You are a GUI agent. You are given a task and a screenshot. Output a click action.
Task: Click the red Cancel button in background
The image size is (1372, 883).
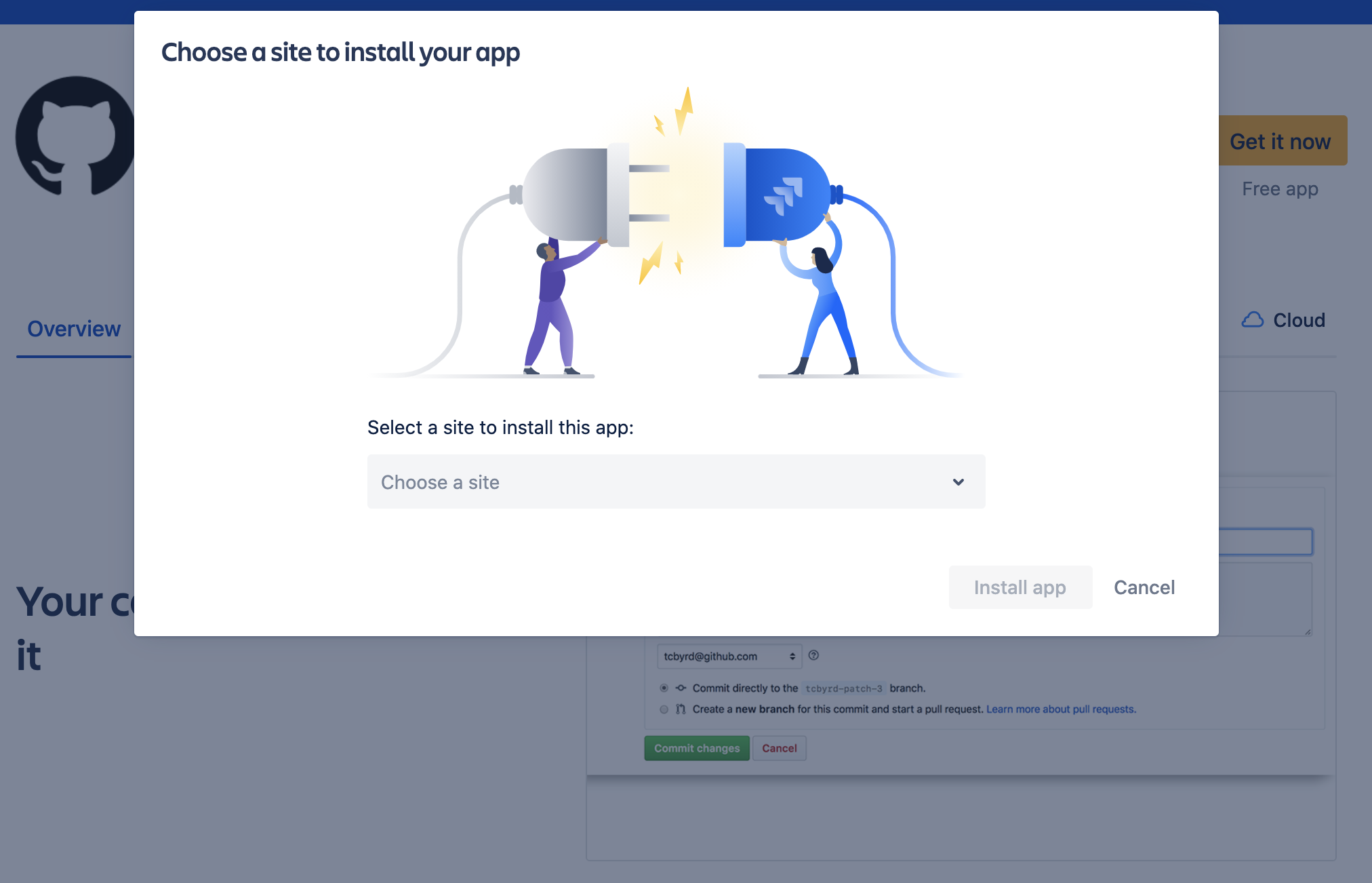(x=780, y=748)
